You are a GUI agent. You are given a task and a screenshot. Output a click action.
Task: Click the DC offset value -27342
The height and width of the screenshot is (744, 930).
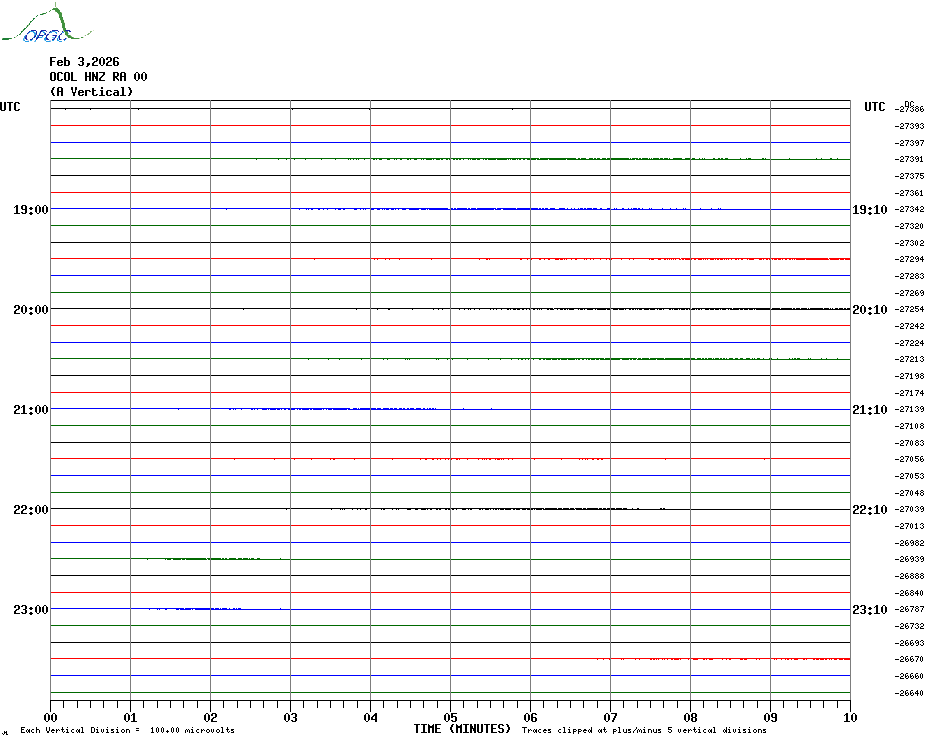(910, 210)
